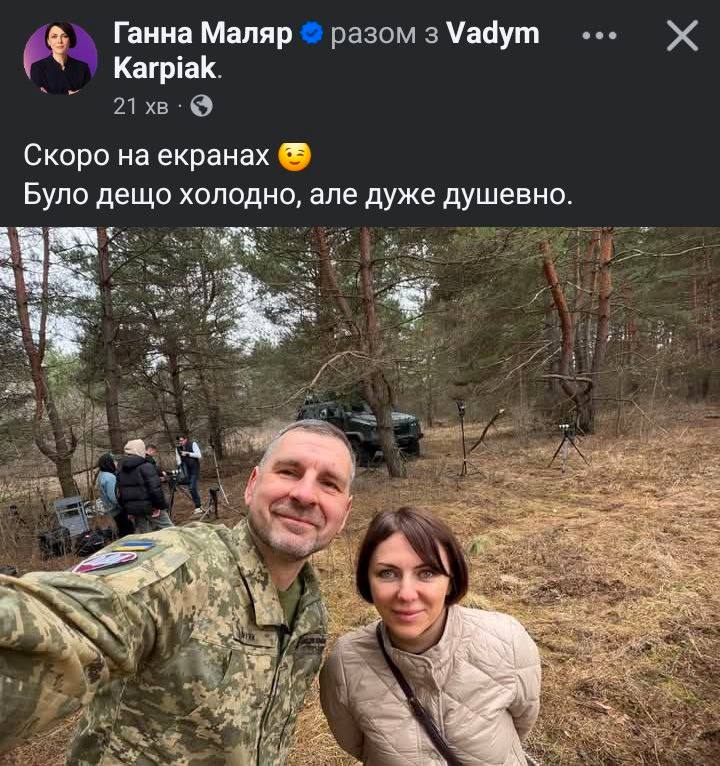Viewport: 720px width, 766px height.
Task: Click the tripod stand near the trees
Action: pos(567,446)
